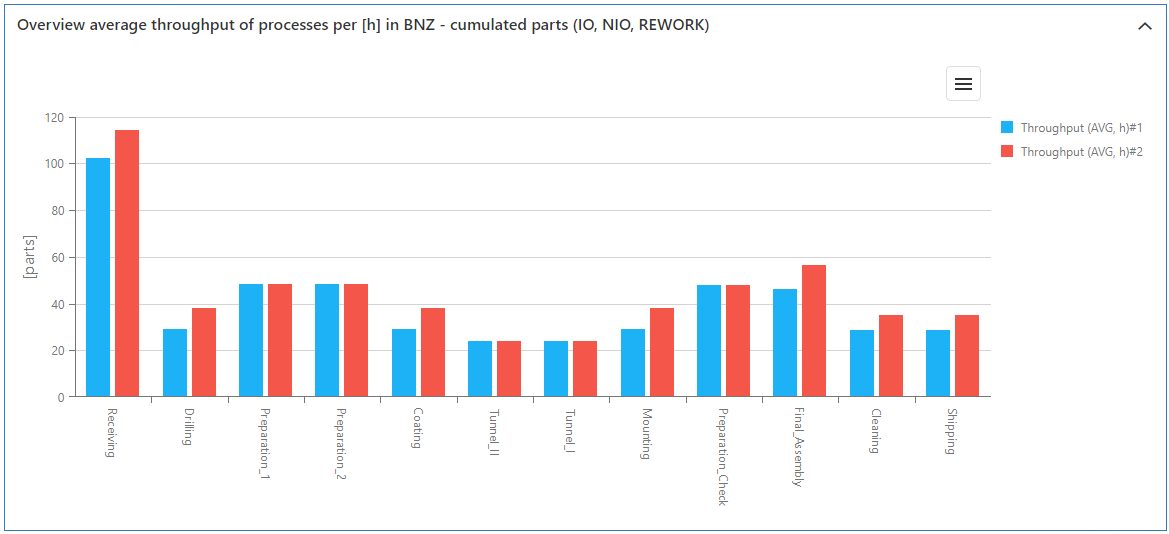Image resolution: width=1169 pixels, height=534 pixels.
Task: Open the chart hamburger context menu
Action: point(963,84)
